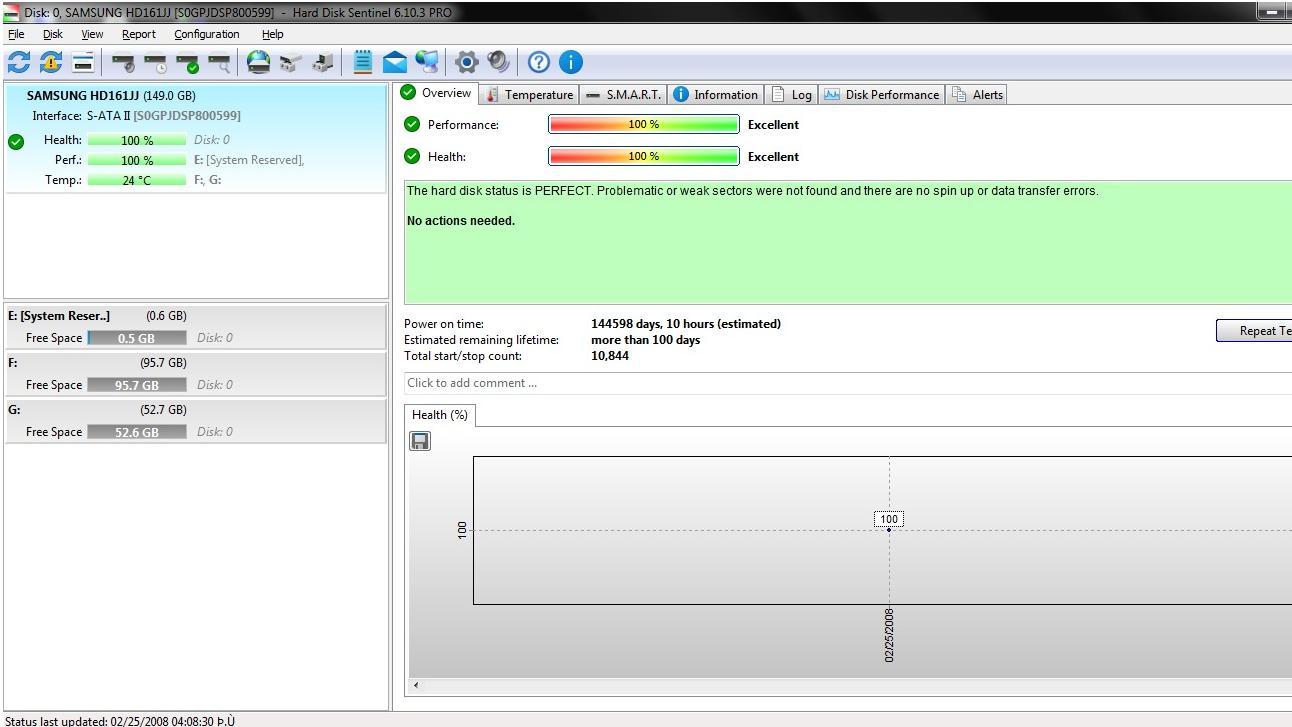Click the disk icon with the speaker badge
The height and width of the screenshot is (727, 1292).
click(124, 63)
